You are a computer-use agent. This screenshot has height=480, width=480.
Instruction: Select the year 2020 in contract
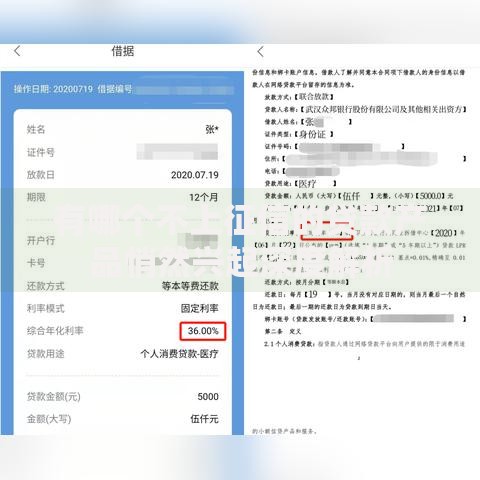[x=444, y=233]
